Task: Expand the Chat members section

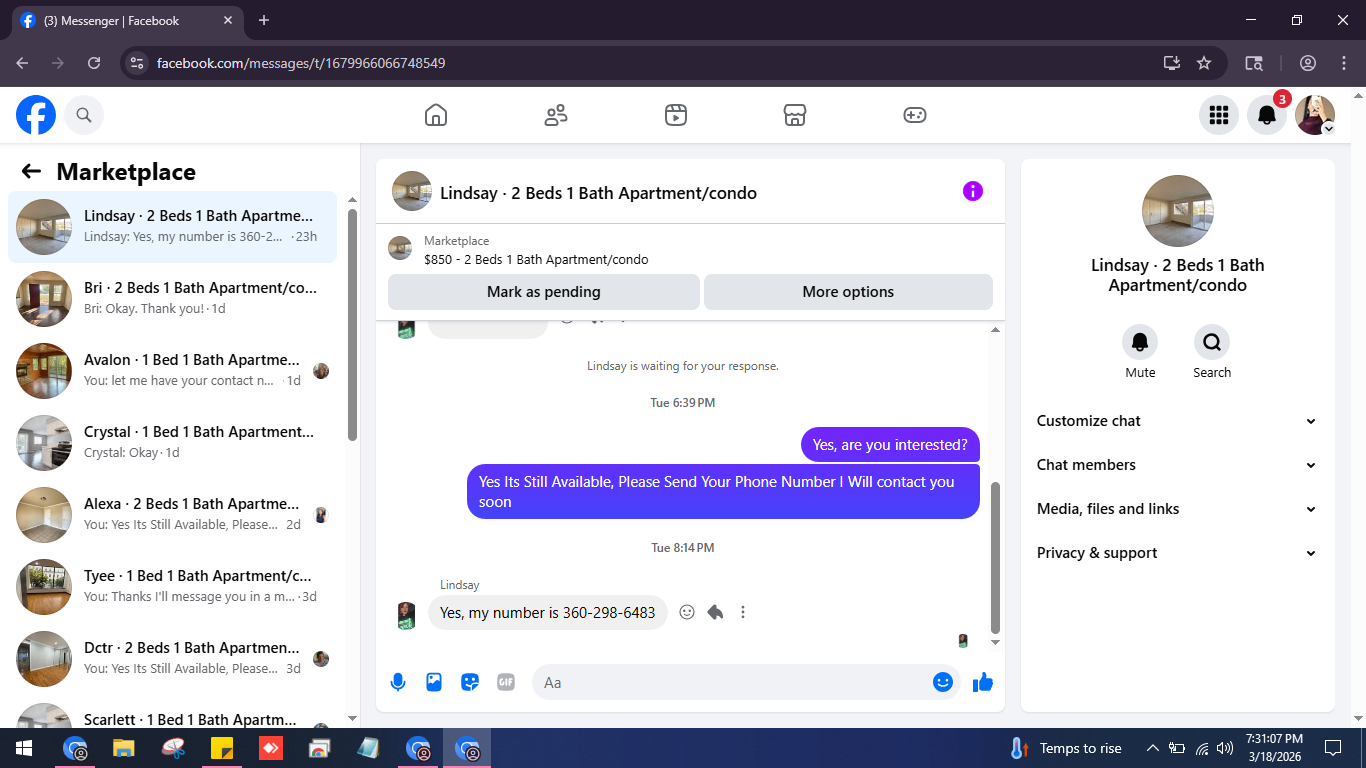Action: (x=1177, y=465)
